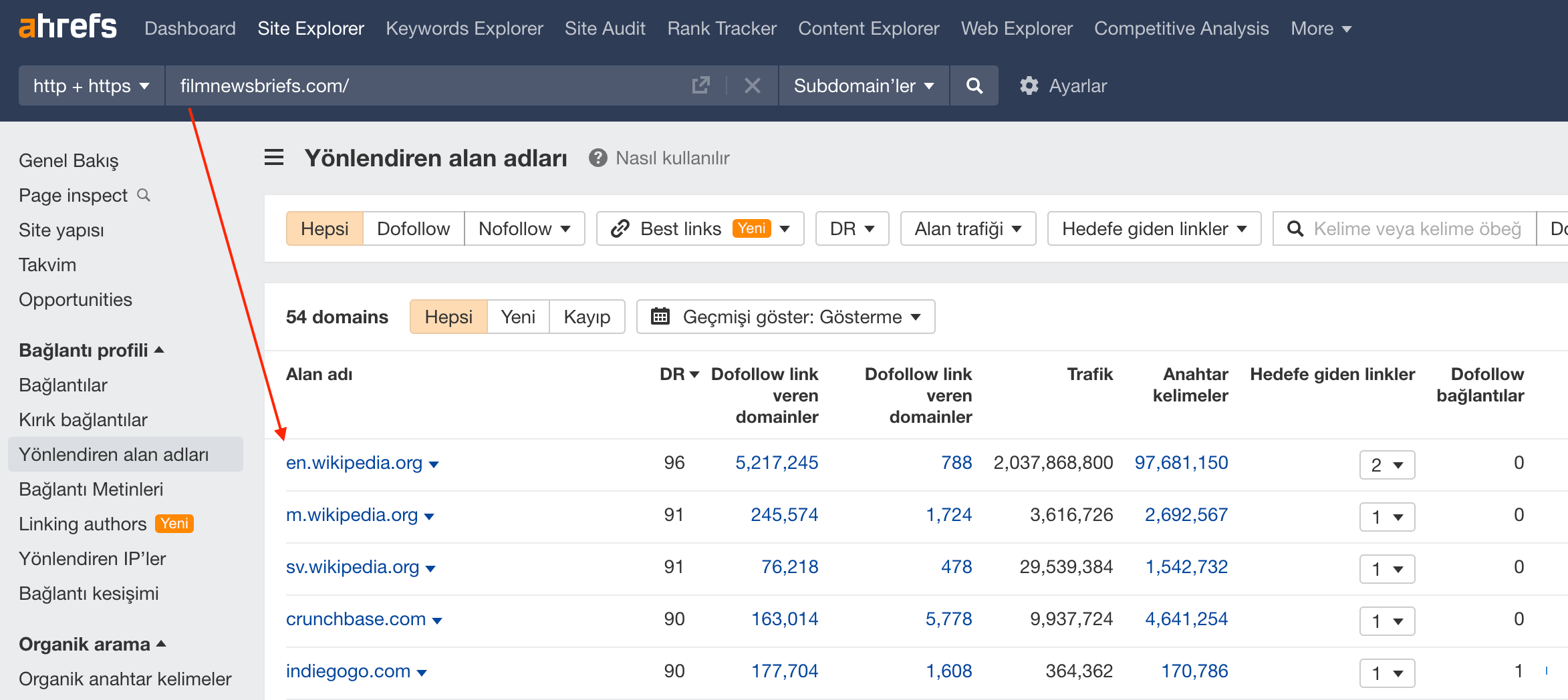The height and width of the screenshot is (700, 1568).
Task: Select Yeni domains filter
Action: (x=518, y=317)
